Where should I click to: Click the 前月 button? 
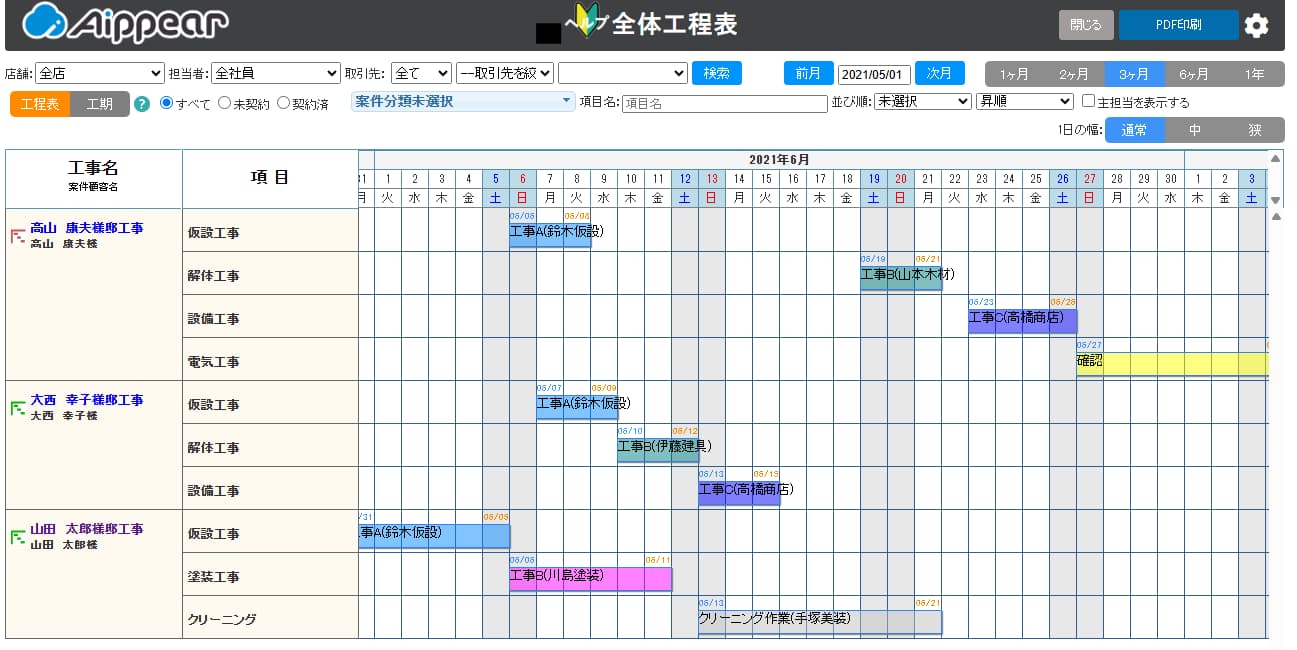point(808,73)
